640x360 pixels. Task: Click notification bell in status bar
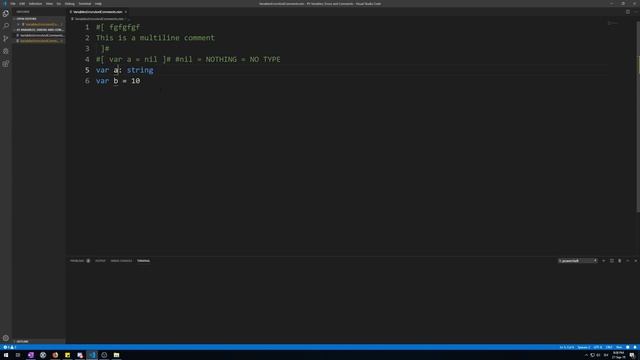click(635, 347)
